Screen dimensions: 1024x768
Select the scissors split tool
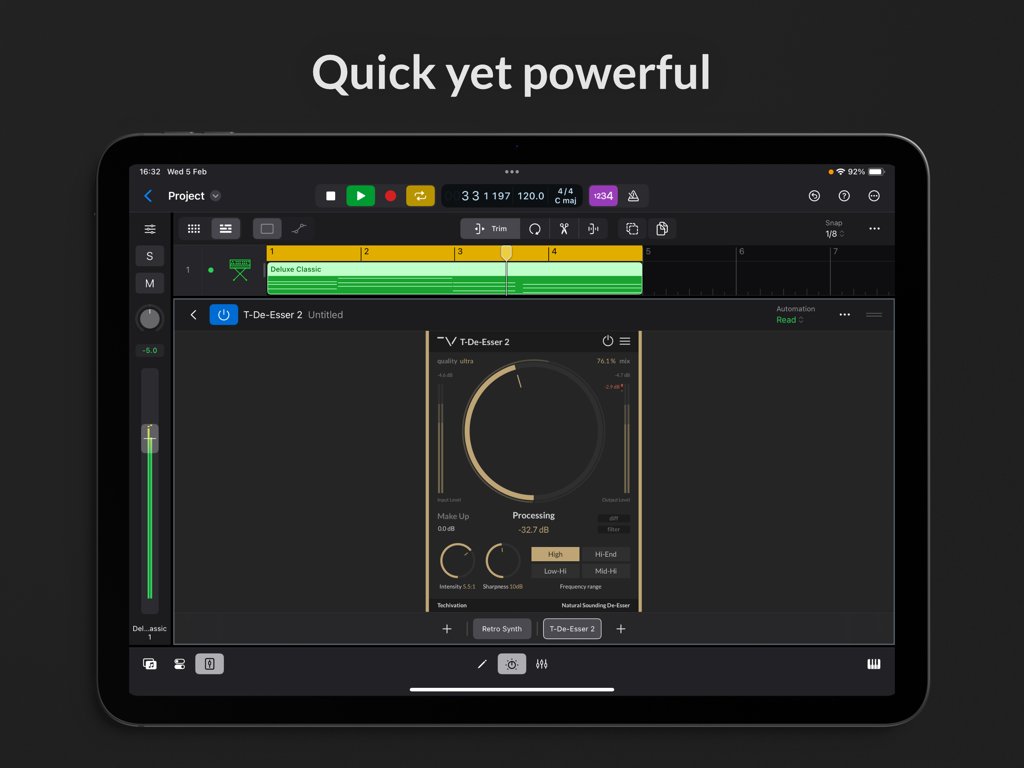(x=563, y=228)
